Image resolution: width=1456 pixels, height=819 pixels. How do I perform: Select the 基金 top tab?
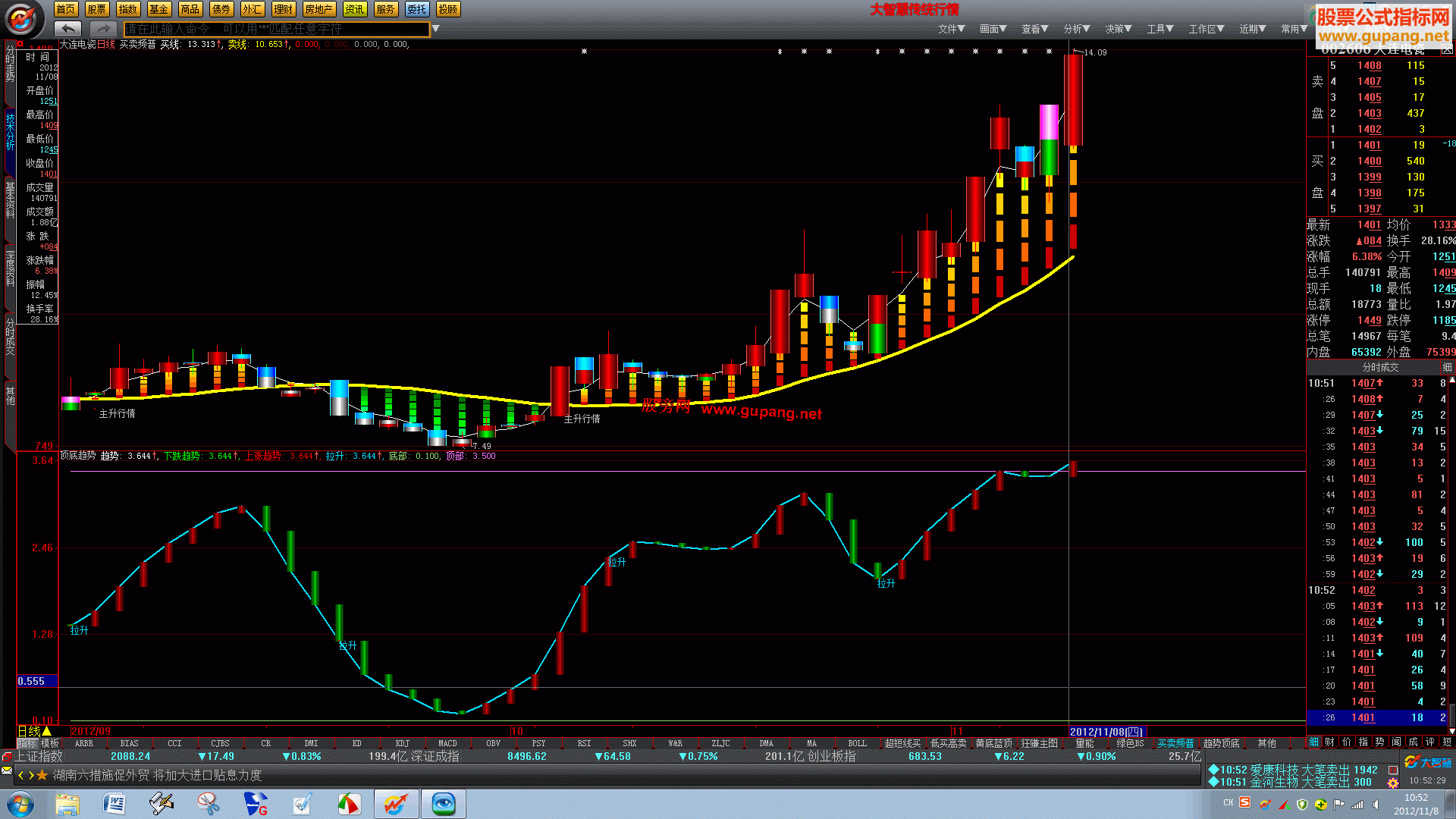(x=158, y=9)
